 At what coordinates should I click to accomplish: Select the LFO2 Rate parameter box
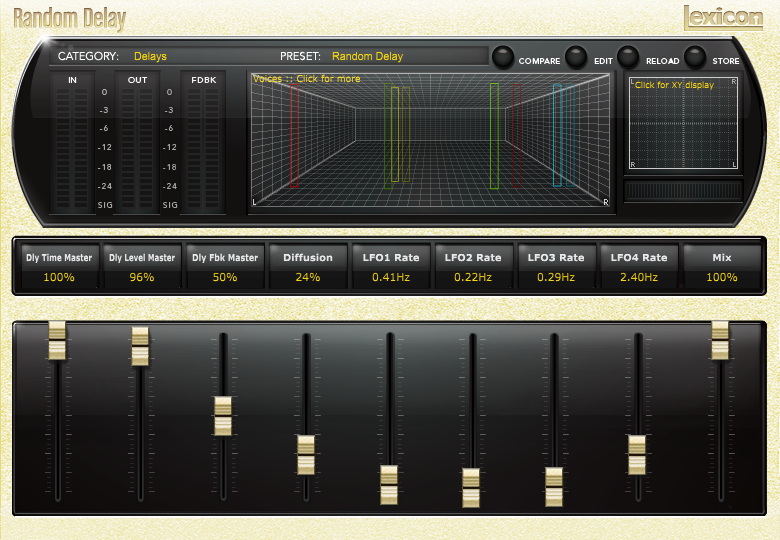473,266
